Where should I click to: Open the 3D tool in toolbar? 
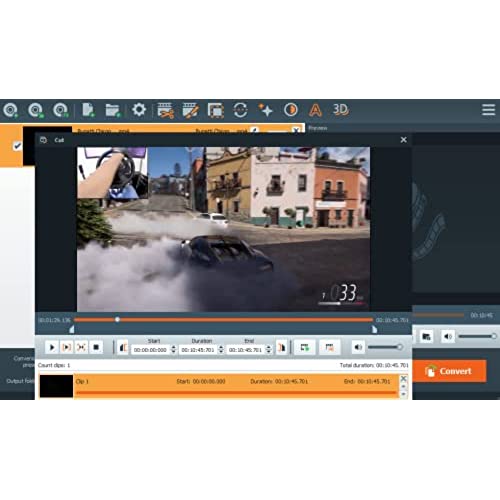(340, 109)
